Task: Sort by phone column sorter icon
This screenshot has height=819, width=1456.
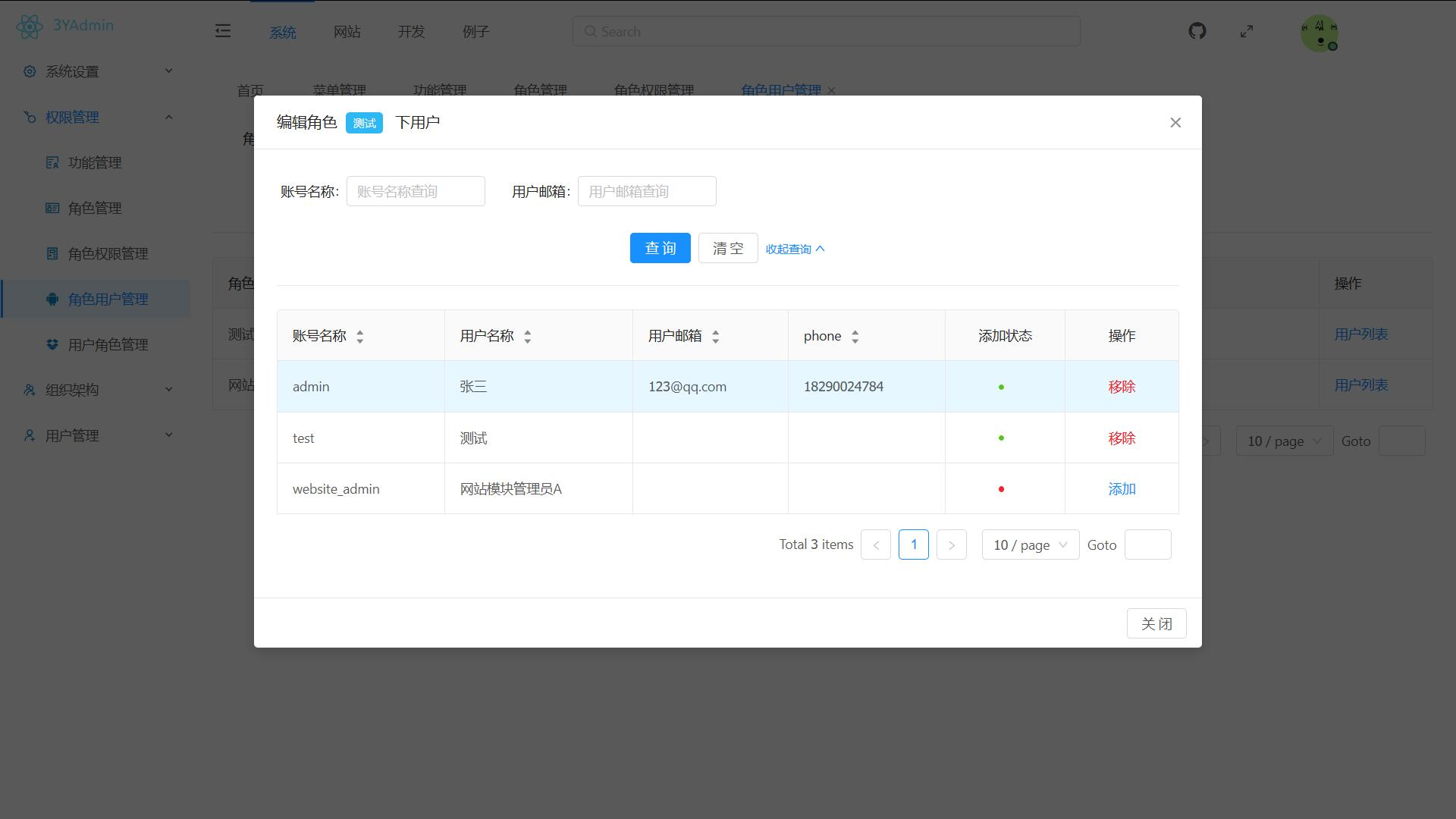Action: [x=855, y=337]
